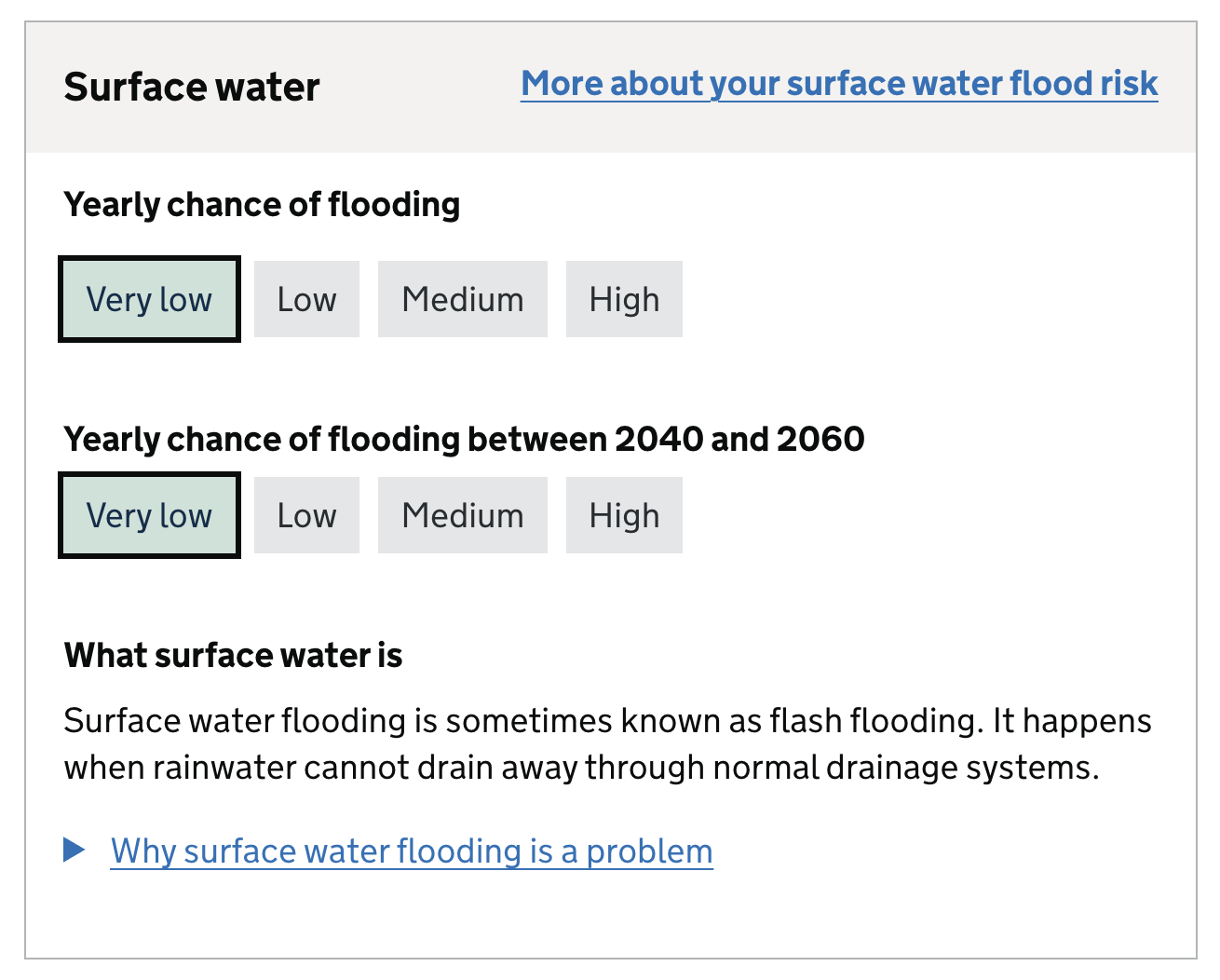The height and width of the screenshot is (980, 1220).
Task: Choose Medium in the current yearly chance row
Action: coord(462,300)
